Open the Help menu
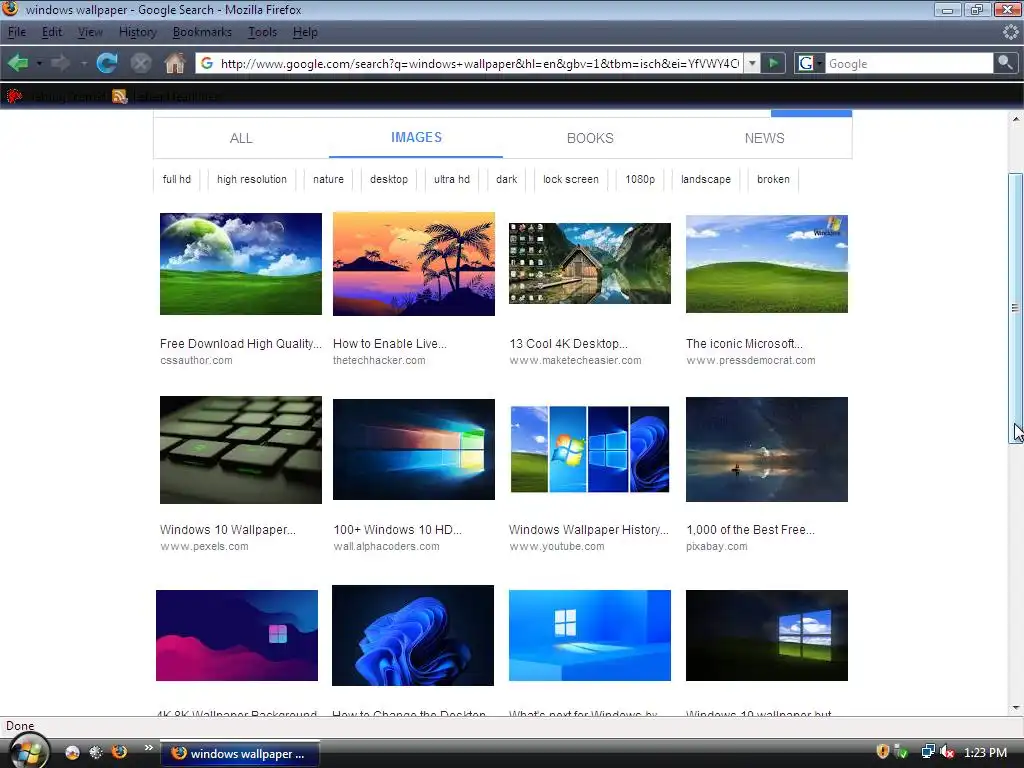1024x768 pixels. pyautogui.click(x=305, y=32)
